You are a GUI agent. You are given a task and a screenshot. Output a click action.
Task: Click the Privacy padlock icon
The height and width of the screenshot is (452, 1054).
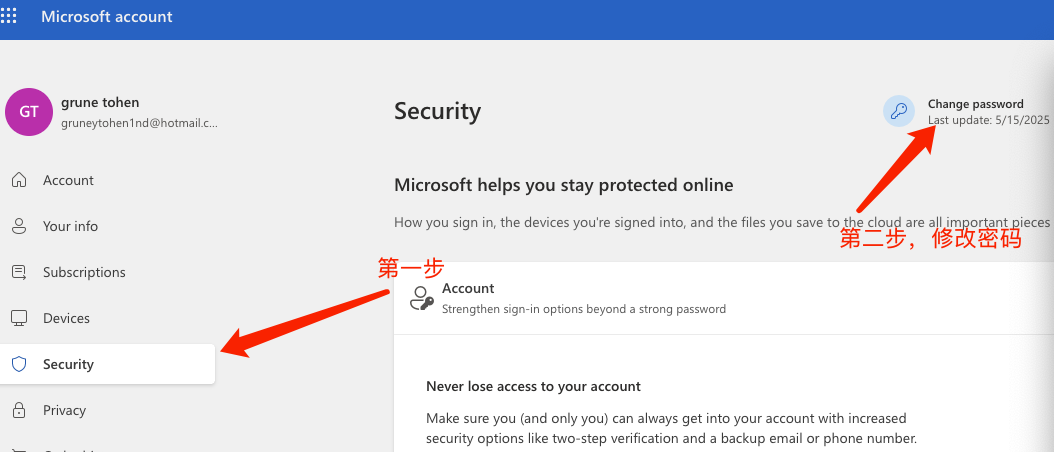[x=18, y=410]
